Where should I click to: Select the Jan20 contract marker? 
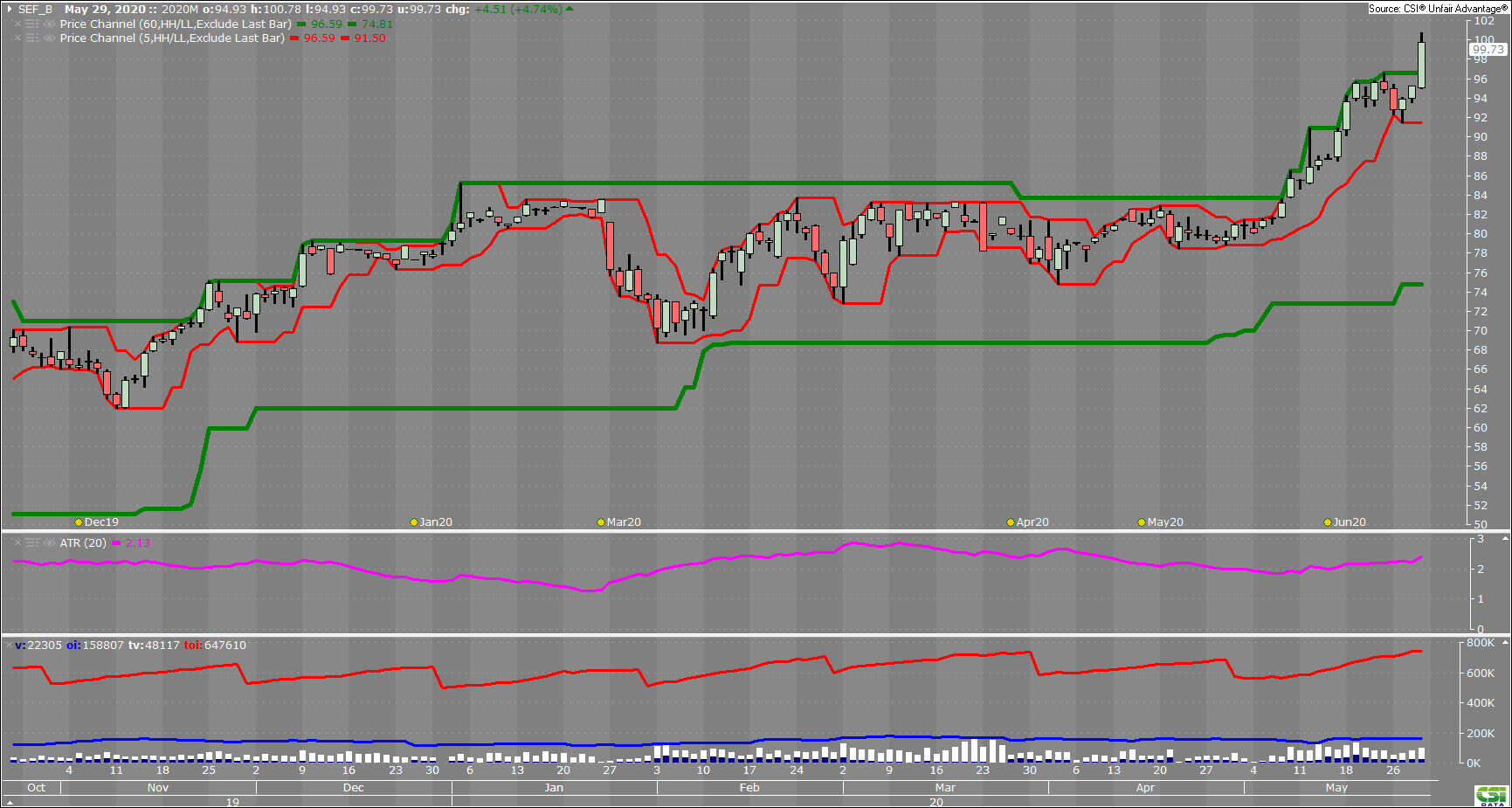coord(414,522)
